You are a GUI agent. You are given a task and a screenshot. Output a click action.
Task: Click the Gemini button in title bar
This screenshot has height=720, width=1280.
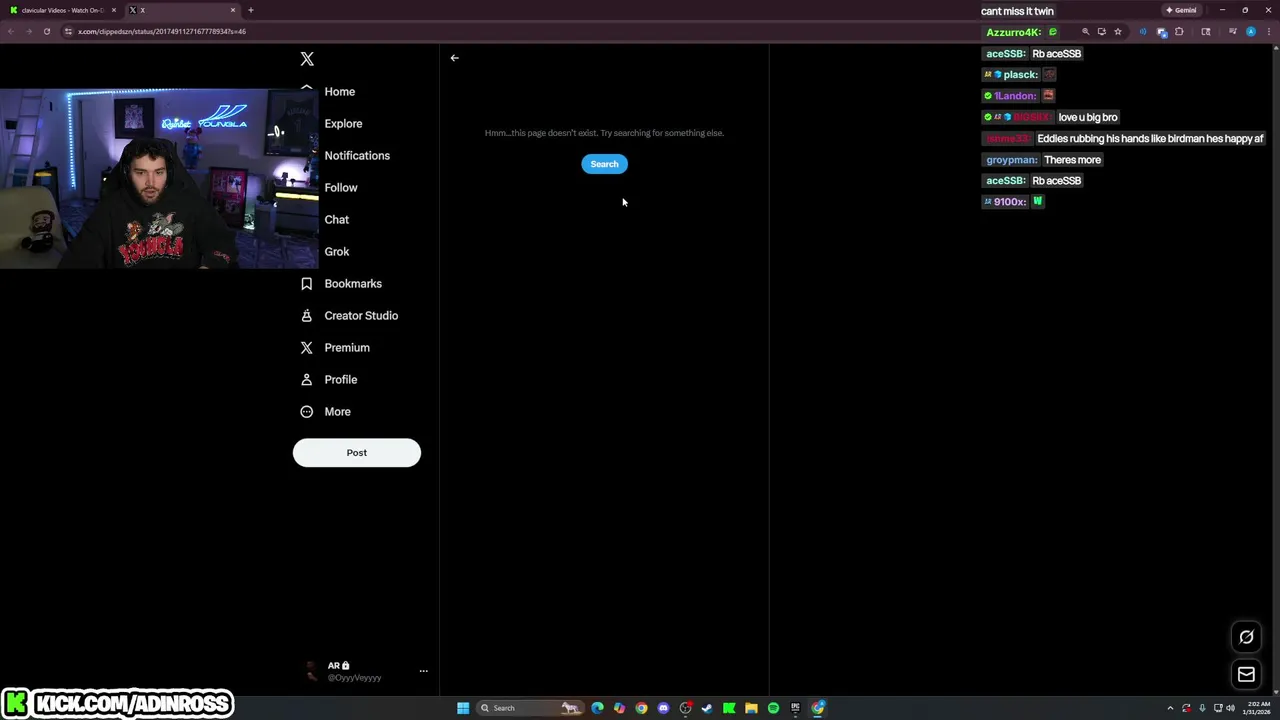1181,10
